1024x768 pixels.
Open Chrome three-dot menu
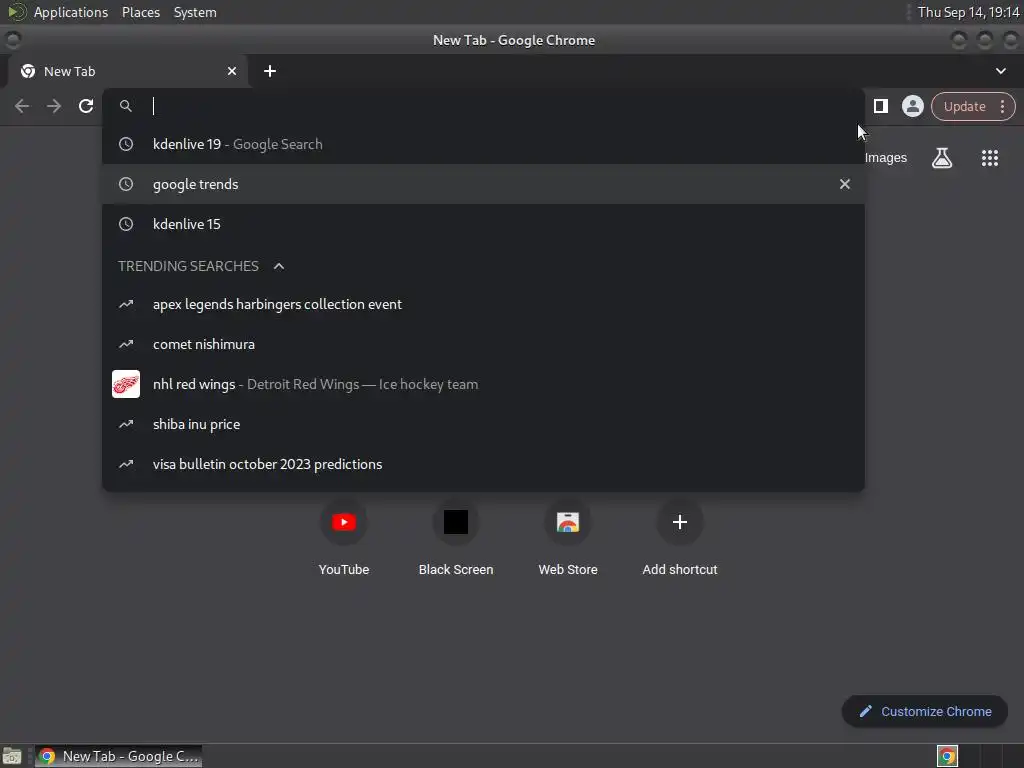point(1002,106)
